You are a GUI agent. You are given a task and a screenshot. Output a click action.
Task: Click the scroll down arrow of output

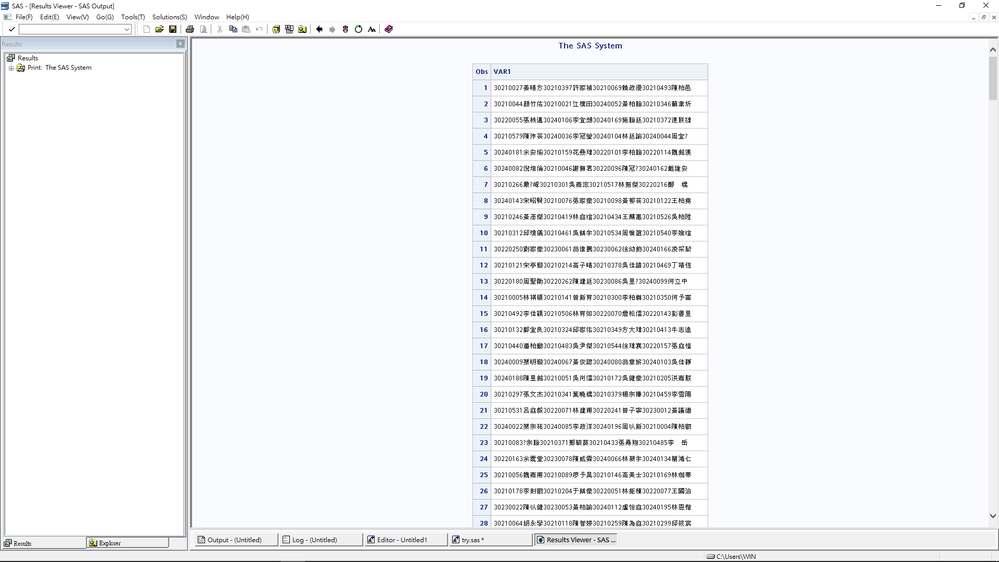pyautogui.click(x=993, y=516)
